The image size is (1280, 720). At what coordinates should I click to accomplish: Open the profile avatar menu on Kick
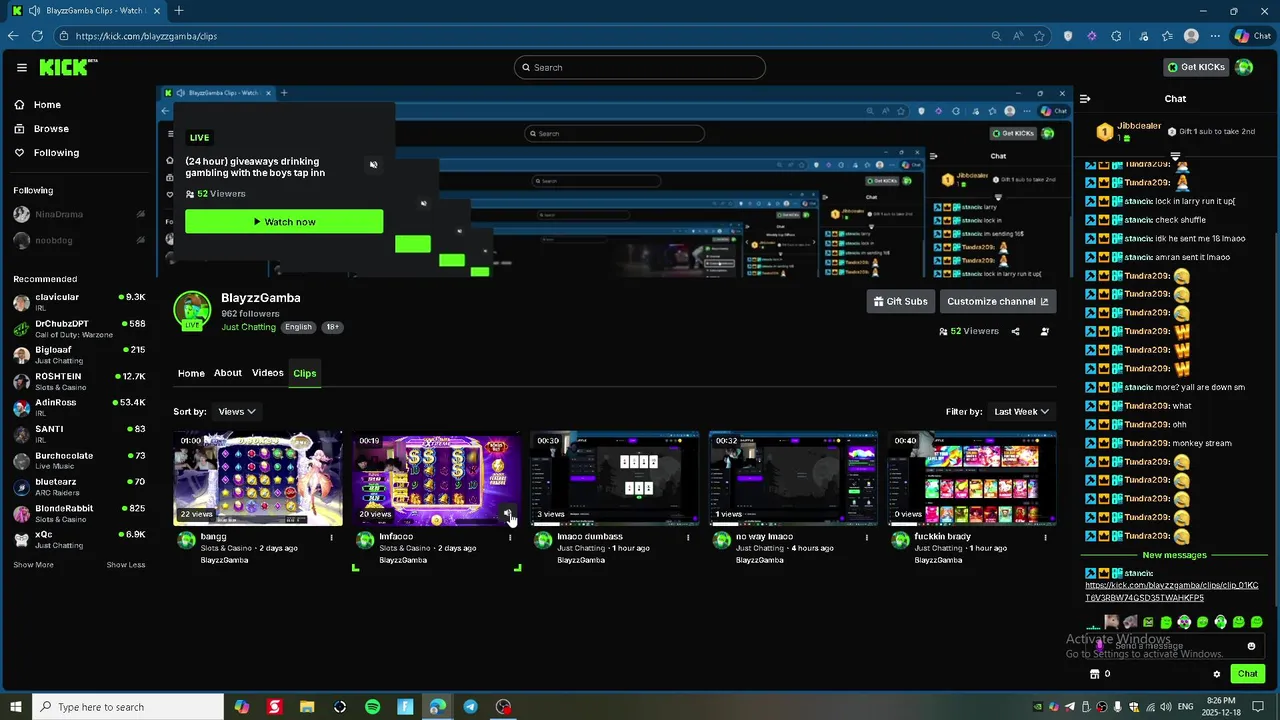1244,67
